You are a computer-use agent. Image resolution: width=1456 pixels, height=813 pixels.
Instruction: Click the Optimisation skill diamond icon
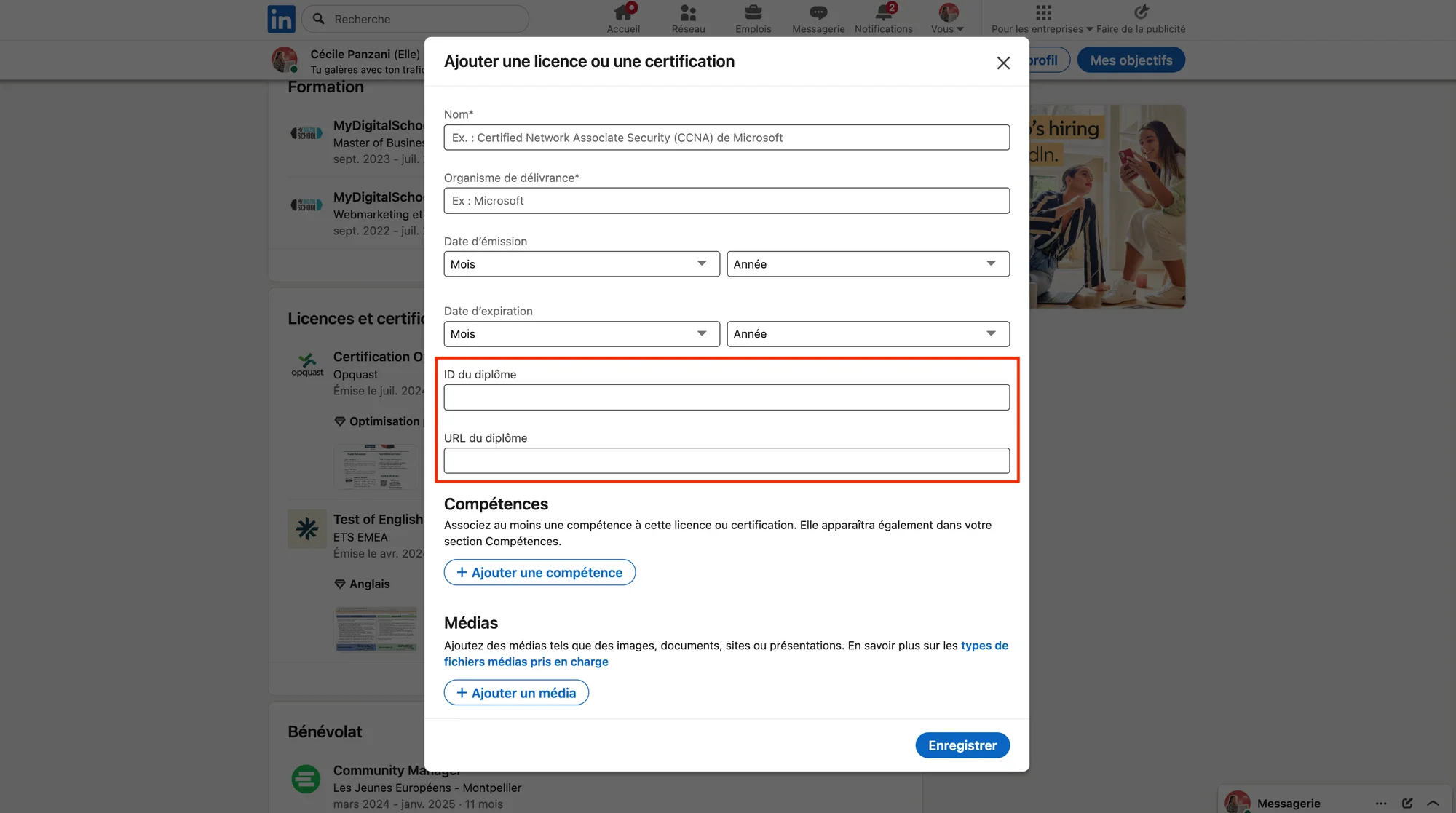339,421
